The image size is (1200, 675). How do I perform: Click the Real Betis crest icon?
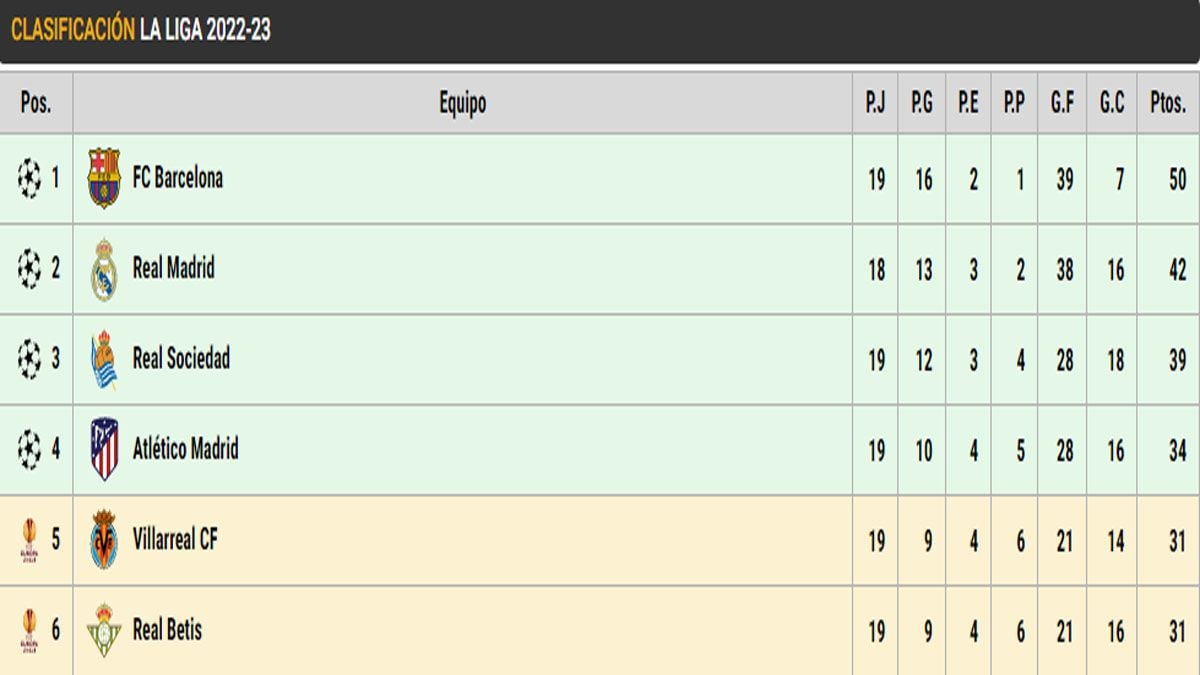(x=104, y=630)
